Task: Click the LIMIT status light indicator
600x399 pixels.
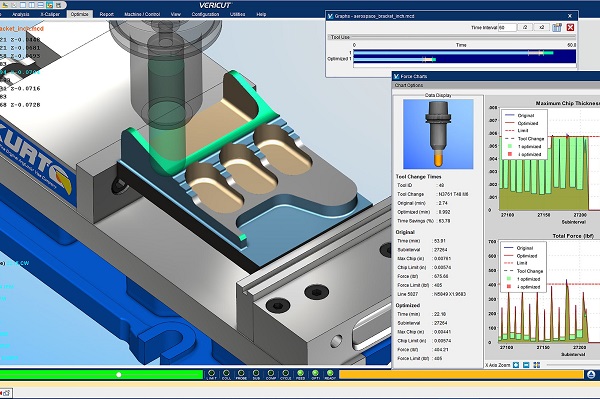Action: 211,373
